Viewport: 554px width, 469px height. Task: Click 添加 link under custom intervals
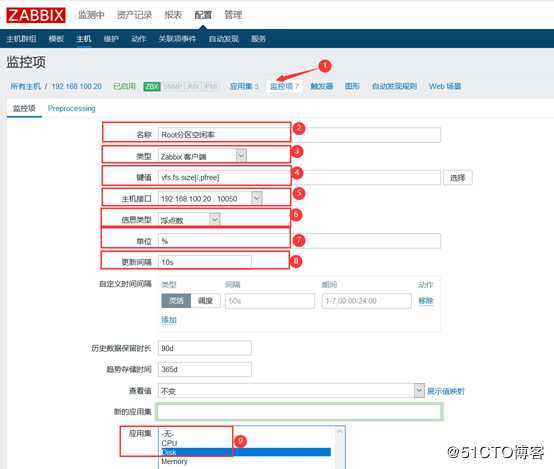pos(169,320)
